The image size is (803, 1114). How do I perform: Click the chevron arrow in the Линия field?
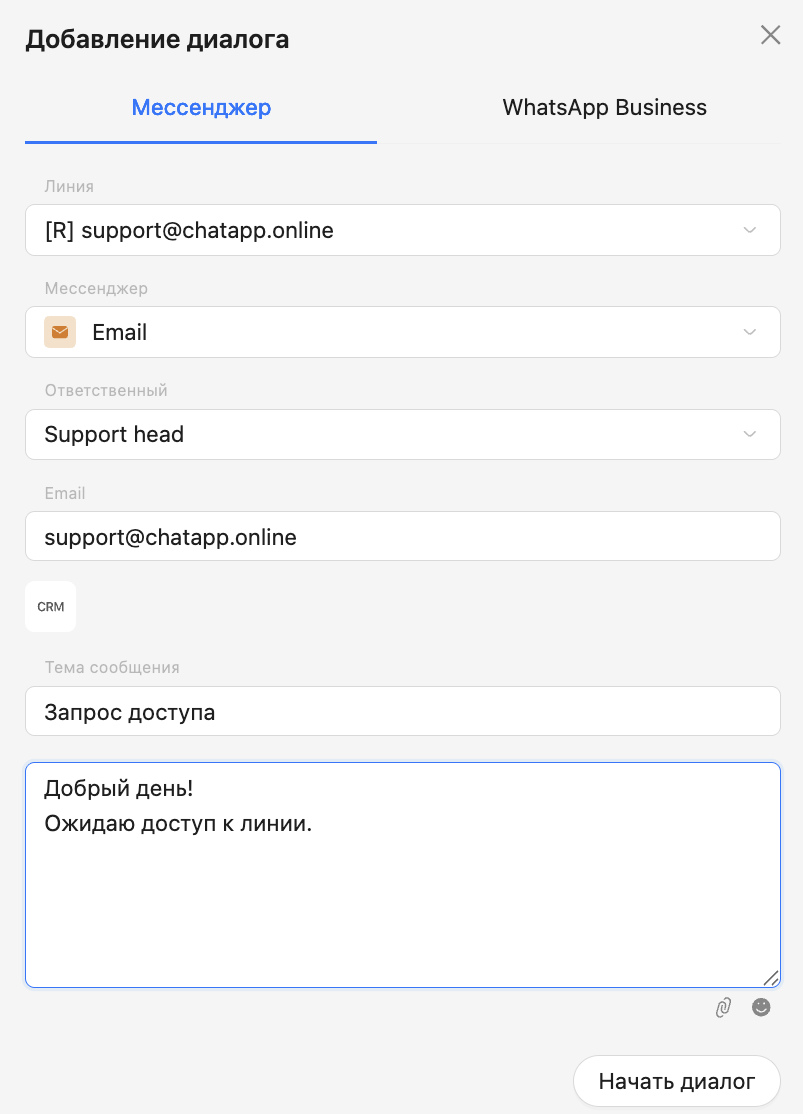coord(750,230)
